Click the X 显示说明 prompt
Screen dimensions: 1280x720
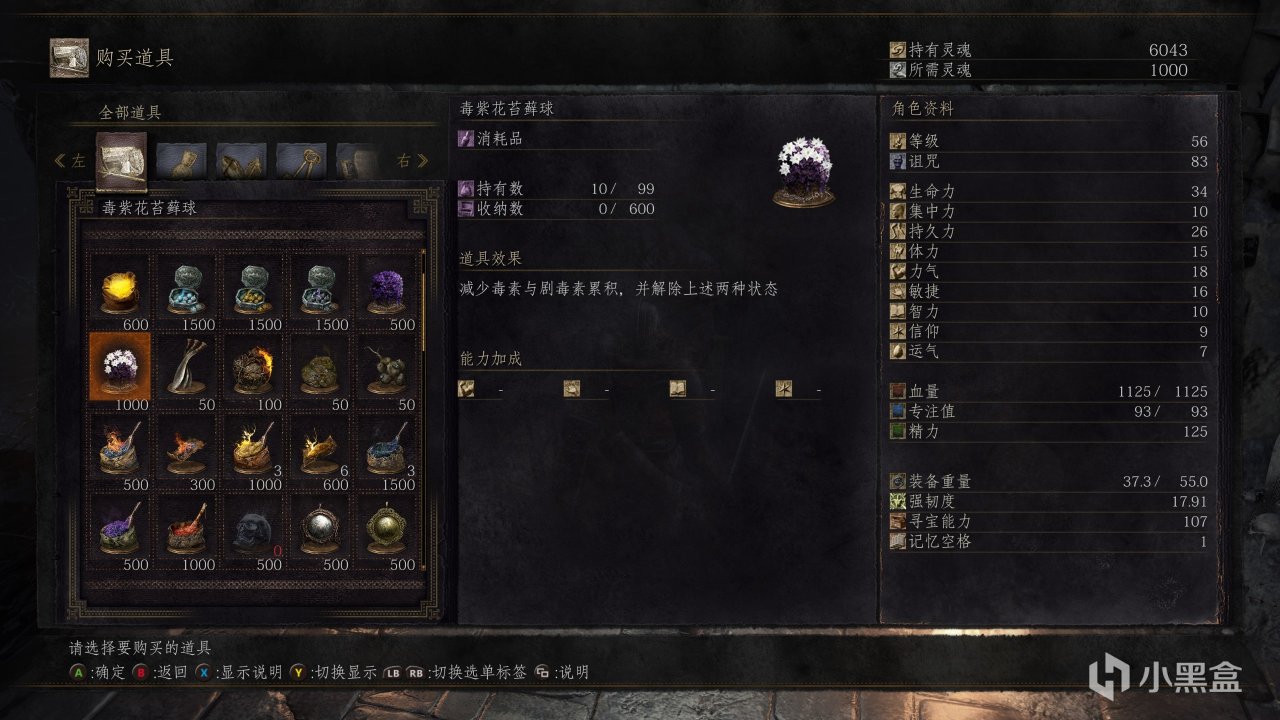click(x=239, y=672)
